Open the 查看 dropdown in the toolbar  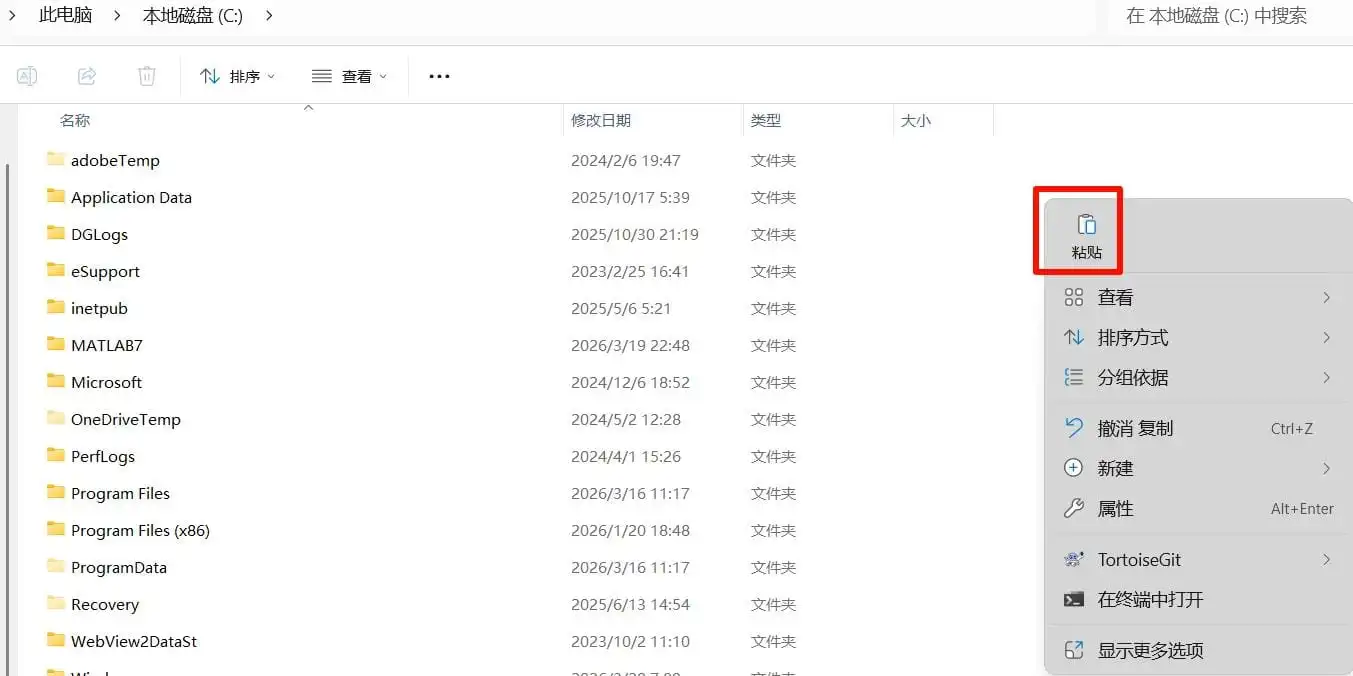pos(350,76)
